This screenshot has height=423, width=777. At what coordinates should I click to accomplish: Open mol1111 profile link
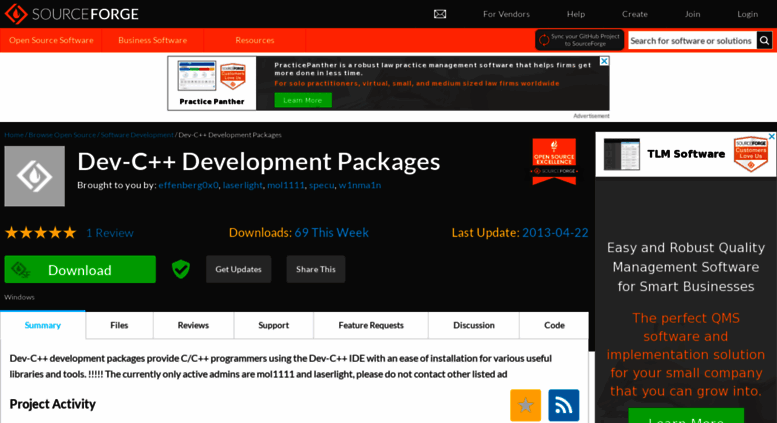285,185
